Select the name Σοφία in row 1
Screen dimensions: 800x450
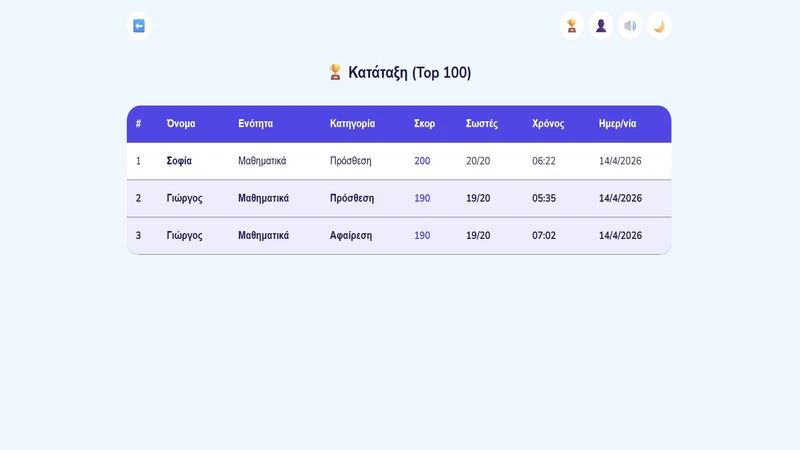point(179,161)
